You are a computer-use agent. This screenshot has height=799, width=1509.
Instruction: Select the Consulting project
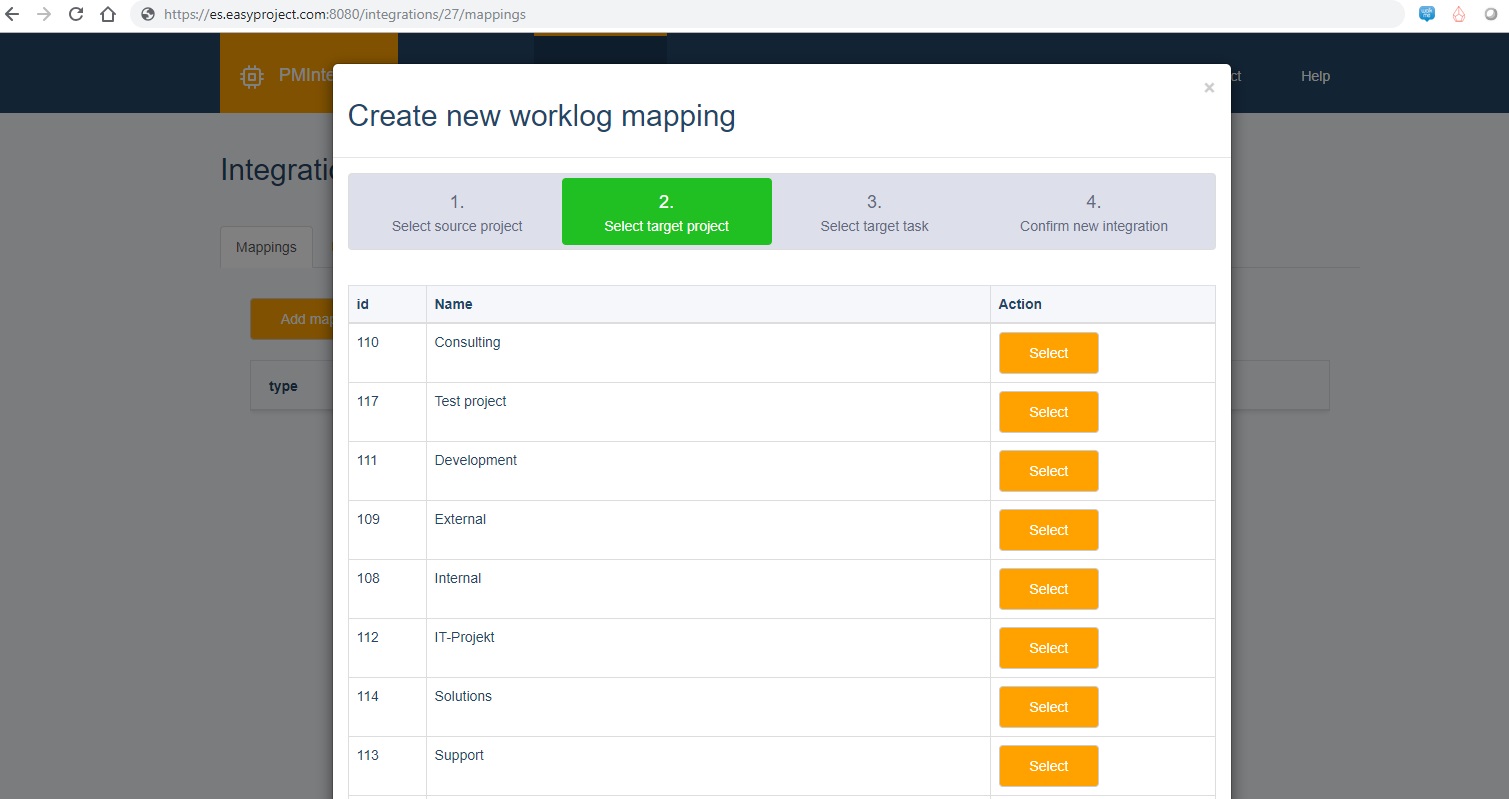1048,352
